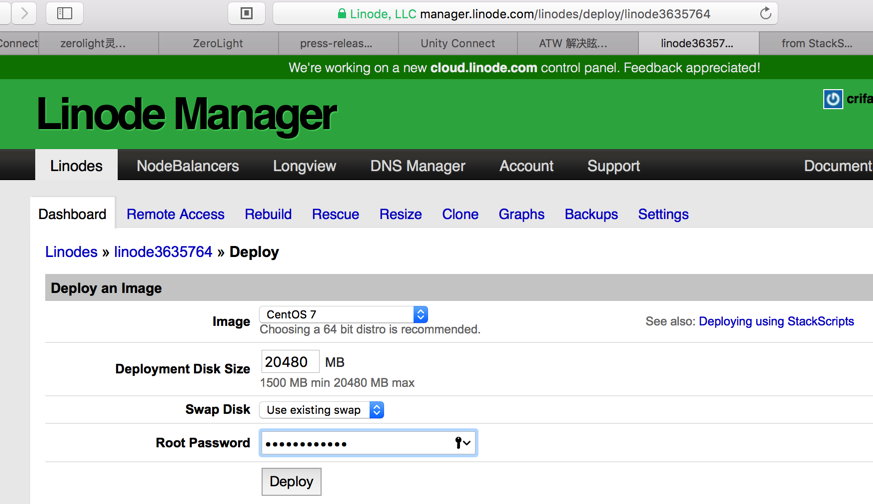This screenshot has width=873, height=504.
Task: Click the Safari forward navigation arrow
Action: click(24, 14)
